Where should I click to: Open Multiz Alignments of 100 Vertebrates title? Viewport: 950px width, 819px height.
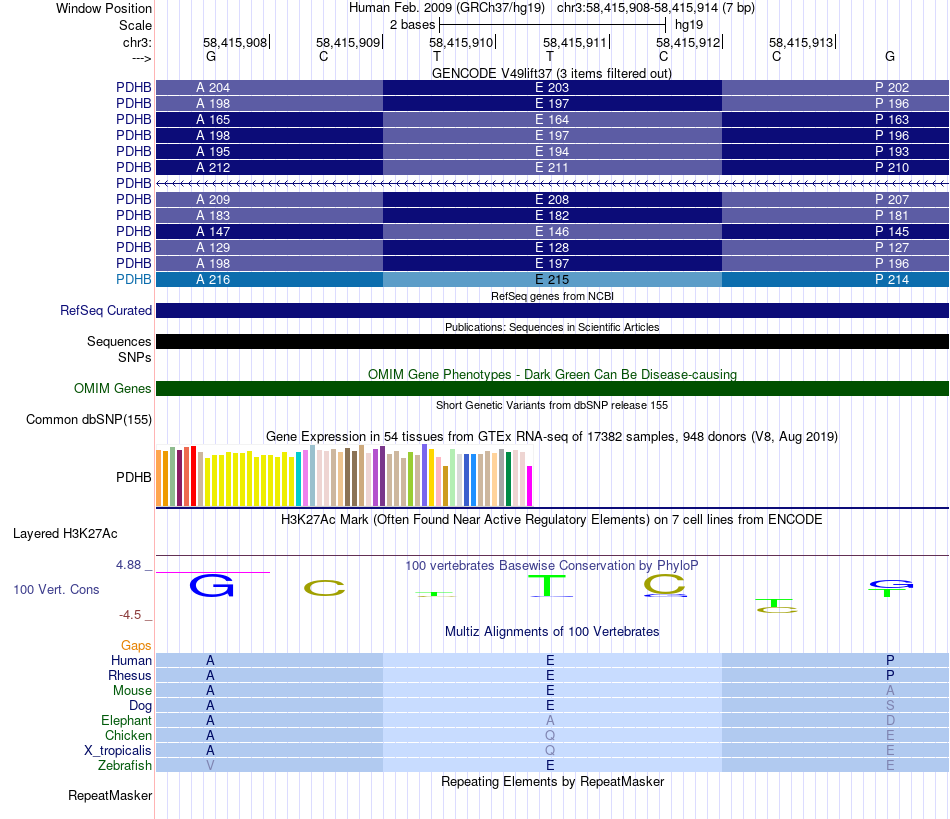[x=552, y=631]
